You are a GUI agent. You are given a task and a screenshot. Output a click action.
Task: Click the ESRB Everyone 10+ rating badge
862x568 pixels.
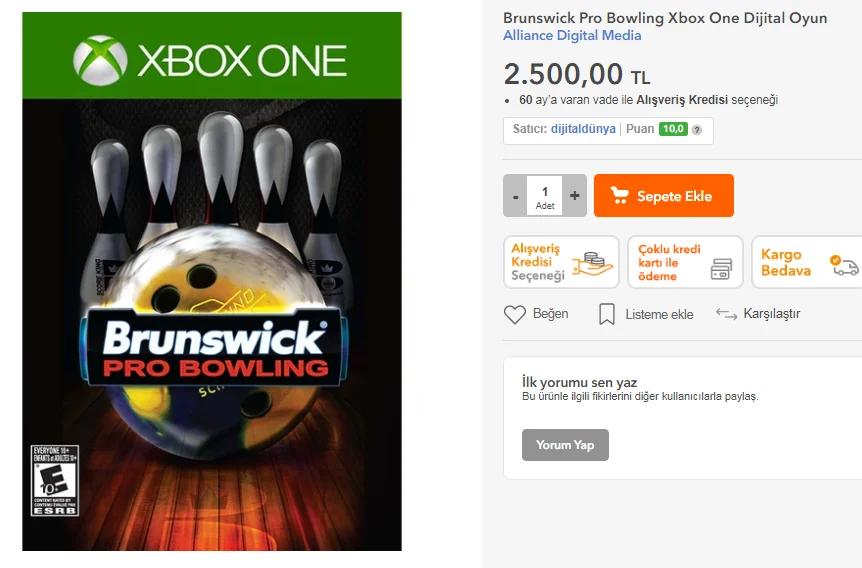coord(55,481)
